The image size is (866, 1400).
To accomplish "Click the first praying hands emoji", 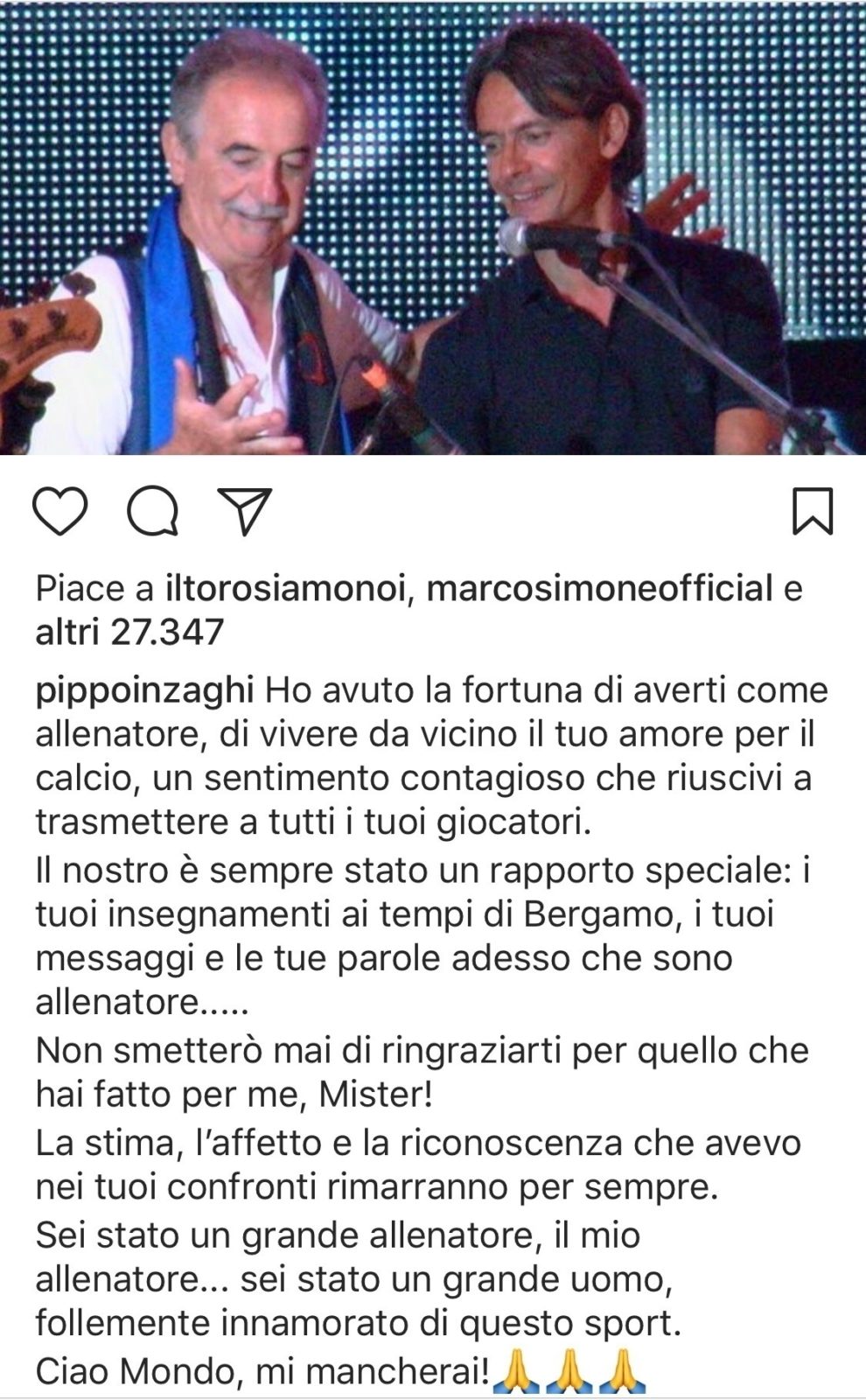I will pyautogui.click(x=514, y=1372).
